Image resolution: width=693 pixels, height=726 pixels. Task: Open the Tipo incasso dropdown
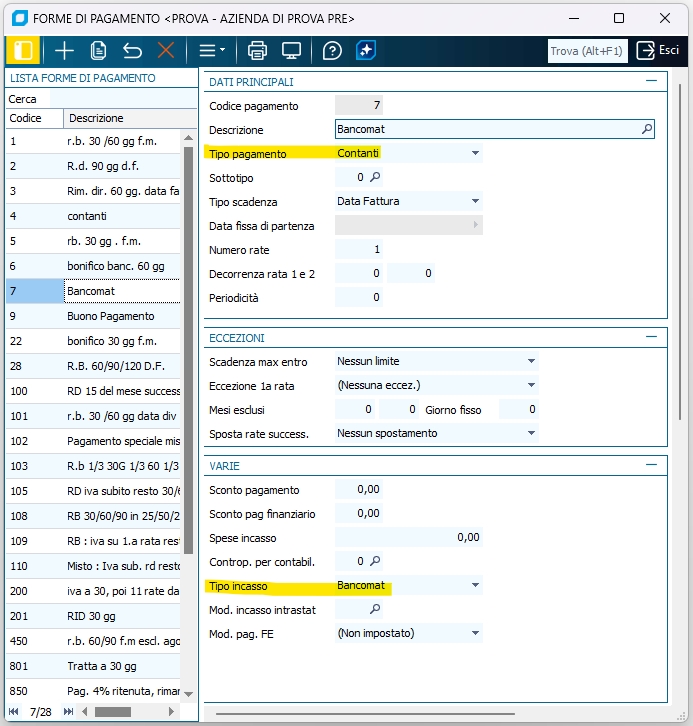tap(475, 585)
